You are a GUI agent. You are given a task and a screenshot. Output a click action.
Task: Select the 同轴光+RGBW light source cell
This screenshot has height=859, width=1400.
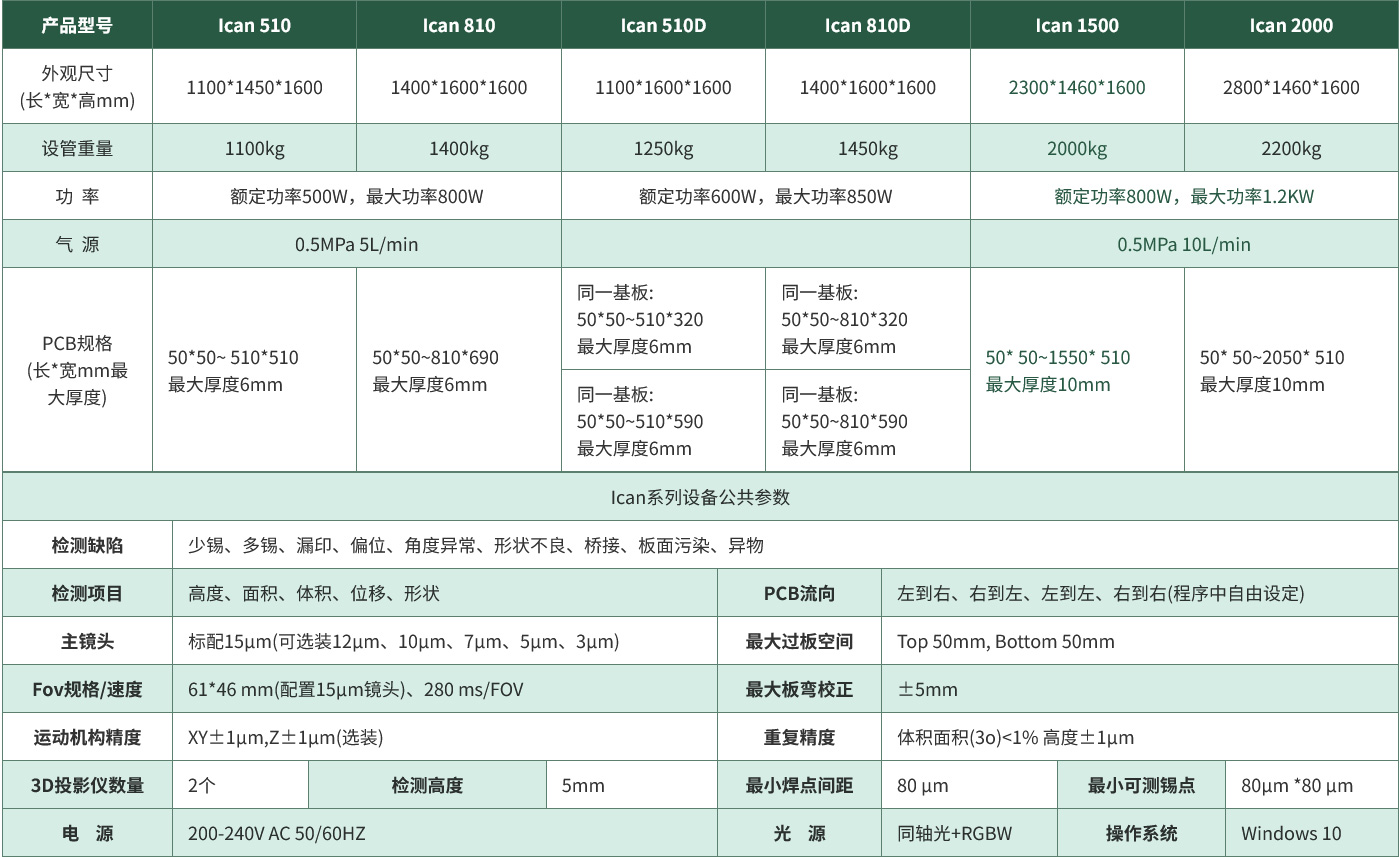pyautogui.click(x=954, y=833)
